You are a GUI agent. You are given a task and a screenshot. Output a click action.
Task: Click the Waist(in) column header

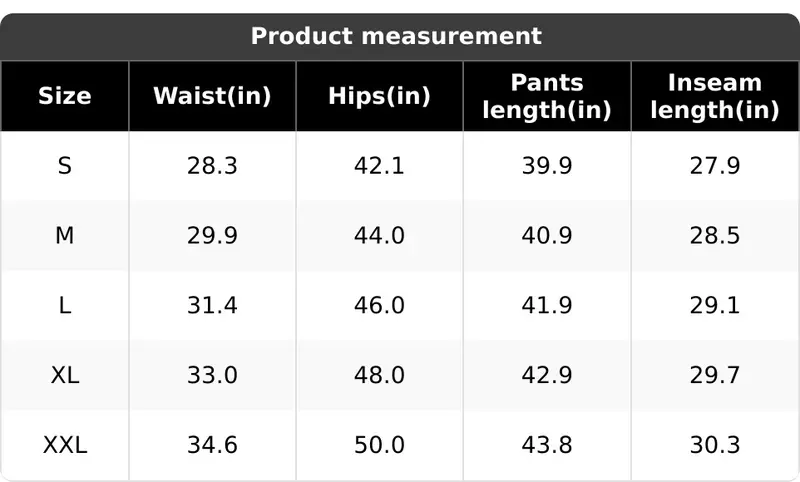(212, 96)
